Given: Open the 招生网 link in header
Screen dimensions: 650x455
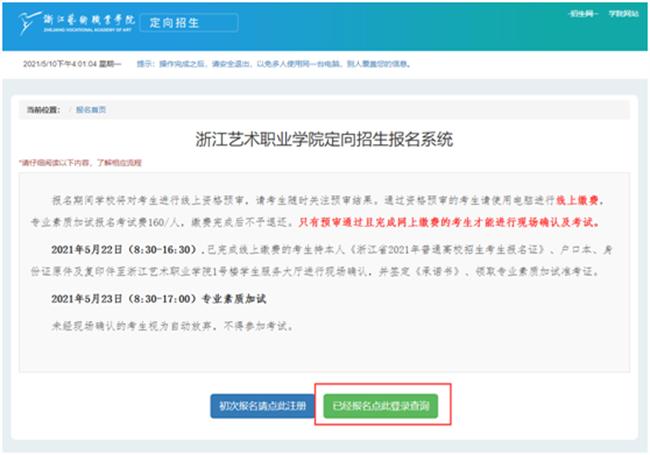Looking at the screenshot, I should click(580, 14).
